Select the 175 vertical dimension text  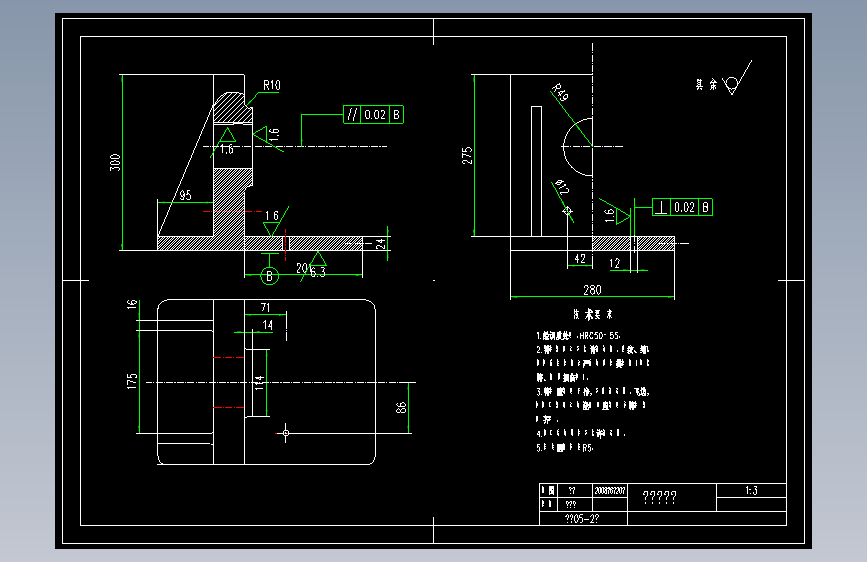coord(132,381)
